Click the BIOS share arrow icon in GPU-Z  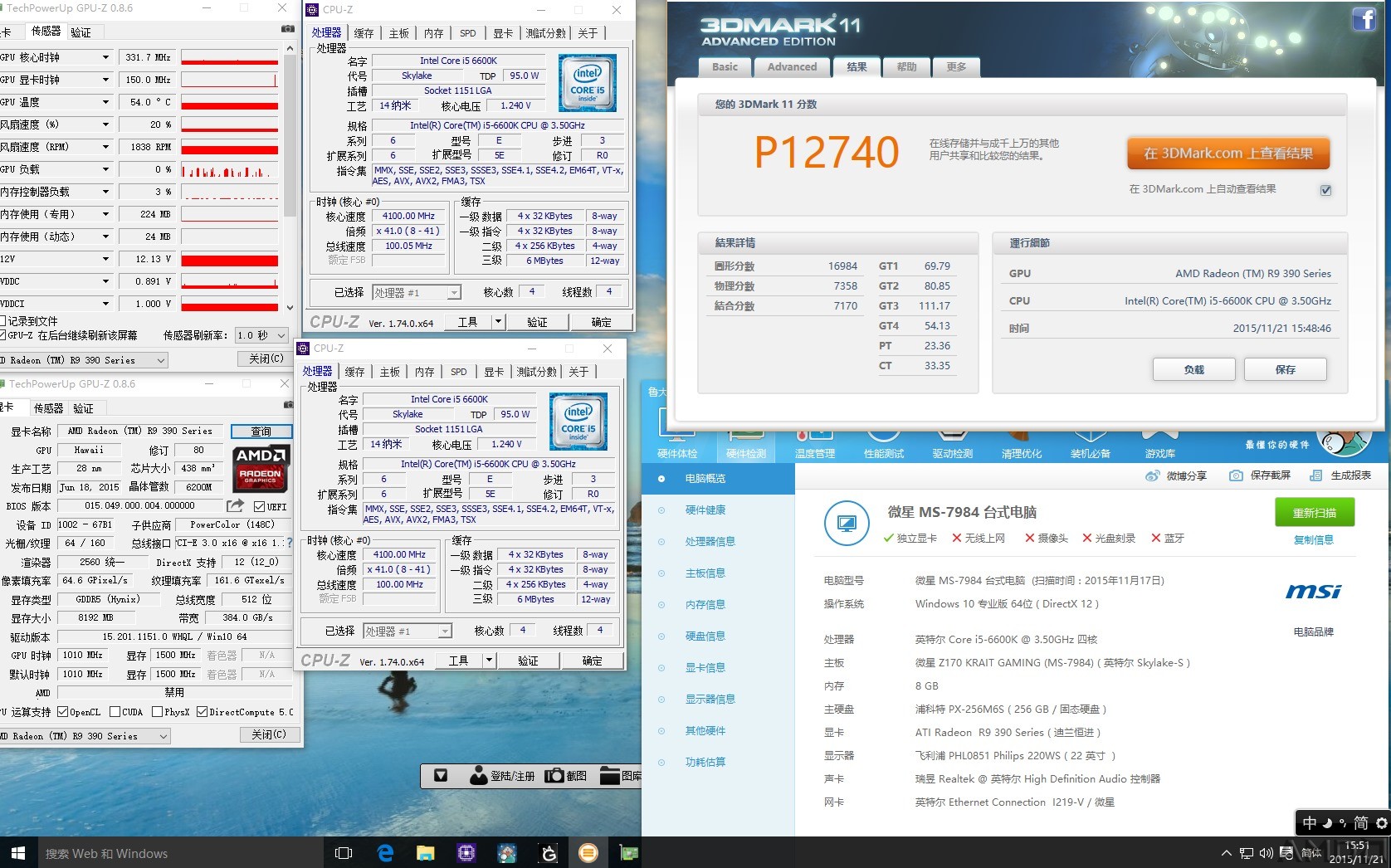(236, 505)
